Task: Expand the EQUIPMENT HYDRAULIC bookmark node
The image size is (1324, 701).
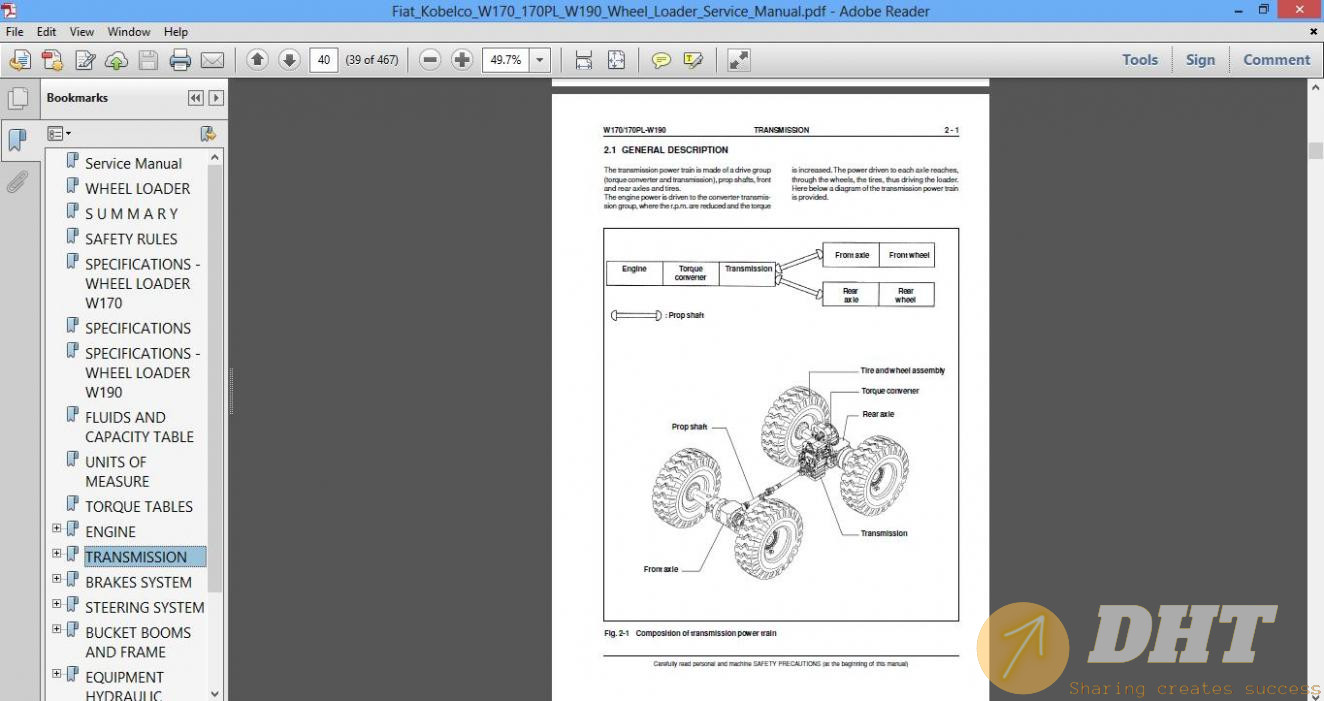Action: tap(56, 674)
